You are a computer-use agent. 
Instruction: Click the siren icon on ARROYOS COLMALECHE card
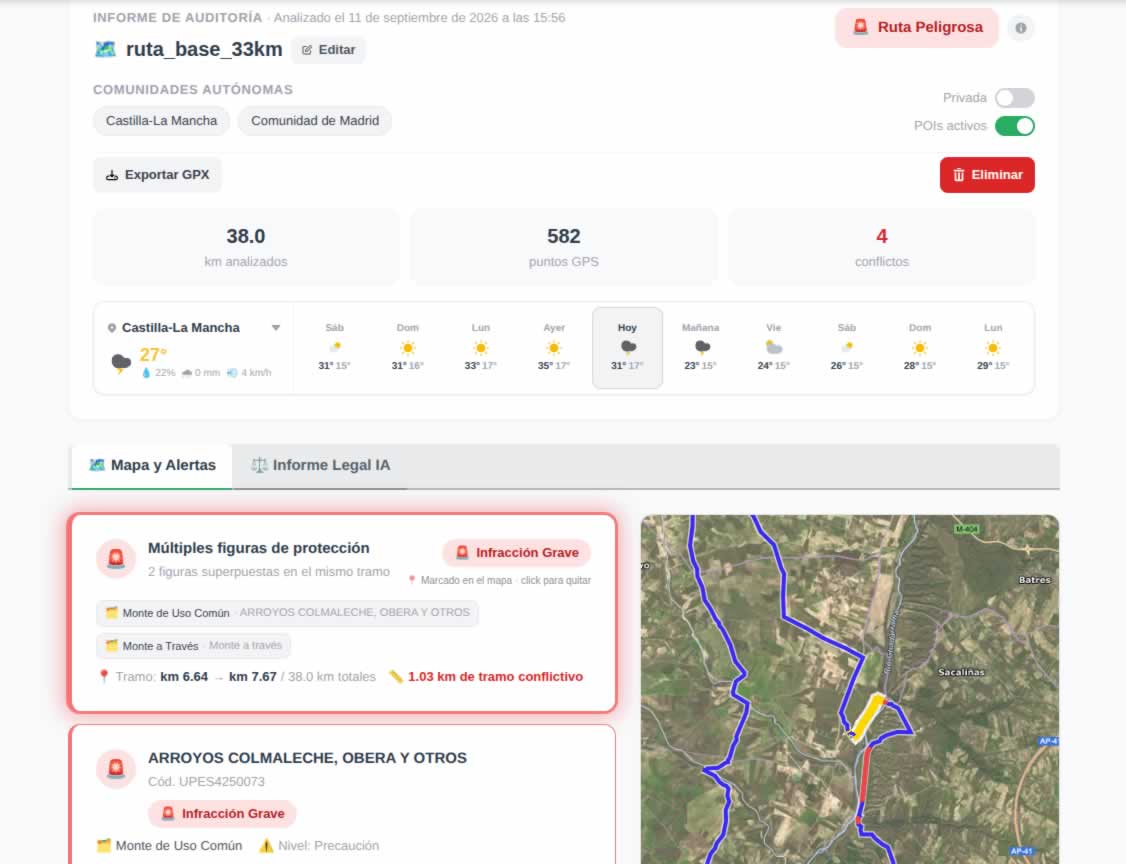(116, 769)
